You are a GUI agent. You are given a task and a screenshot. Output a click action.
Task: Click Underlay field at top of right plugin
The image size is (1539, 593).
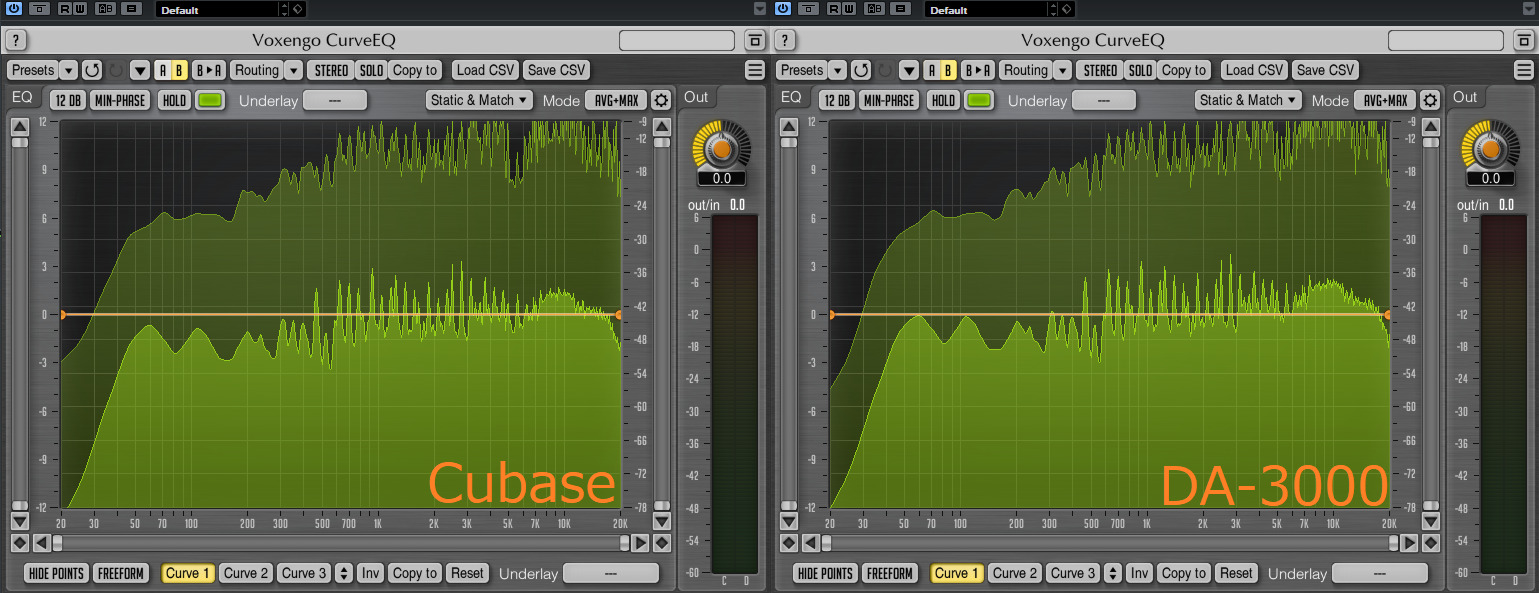click(1104, 100)
